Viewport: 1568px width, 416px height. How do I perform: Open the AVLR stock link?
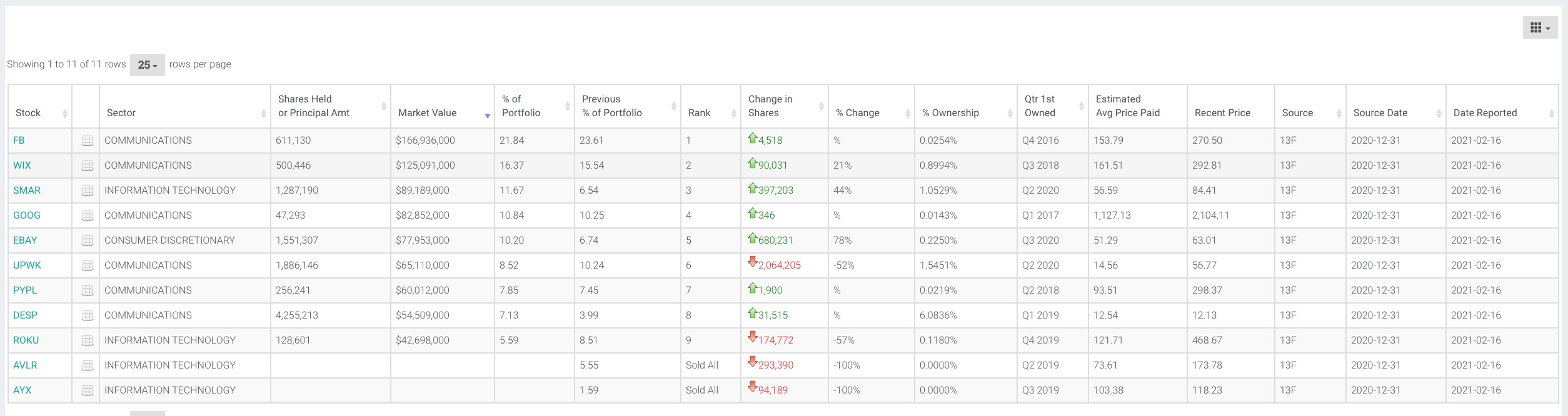click(25, 365)
